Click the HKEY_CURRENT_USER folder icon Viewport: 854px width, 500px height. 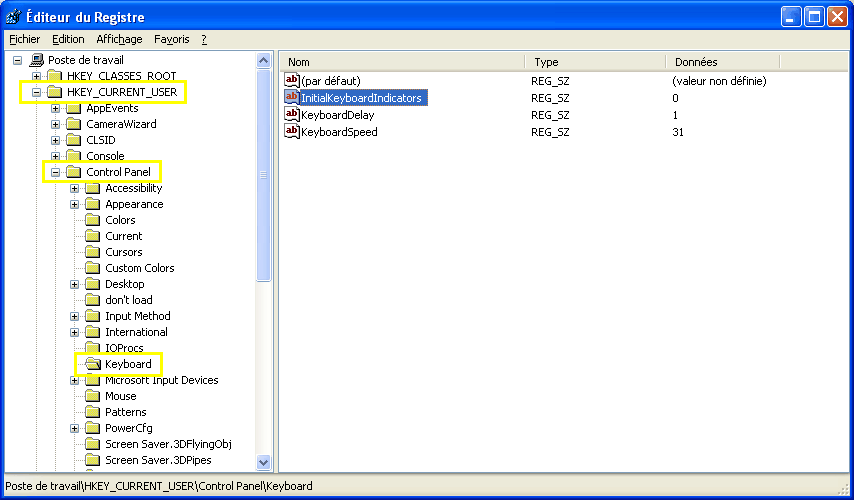54,92
